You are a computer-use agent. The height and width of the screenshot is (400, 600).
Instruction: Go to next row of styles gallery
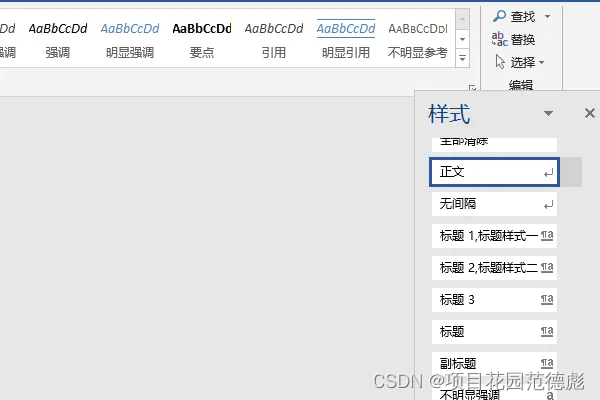(462, 39)
